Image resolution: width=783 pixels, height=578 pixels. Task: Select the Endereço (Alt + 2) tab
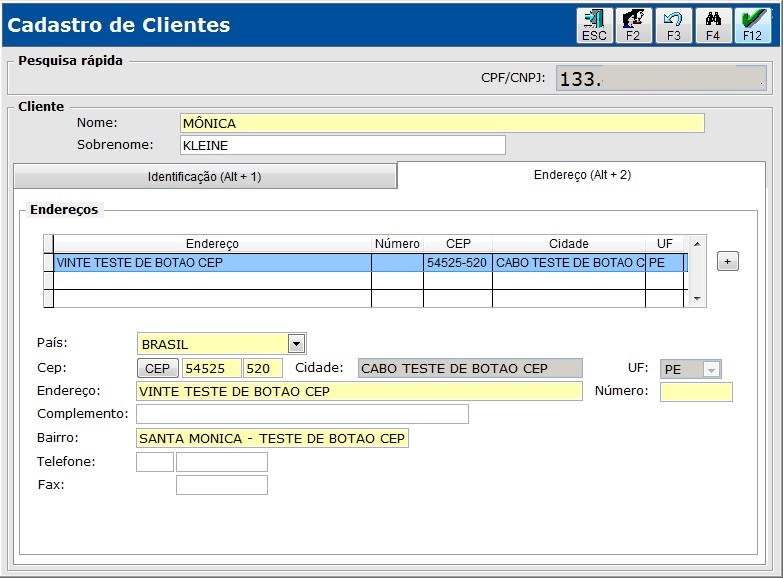coord(582,175)
